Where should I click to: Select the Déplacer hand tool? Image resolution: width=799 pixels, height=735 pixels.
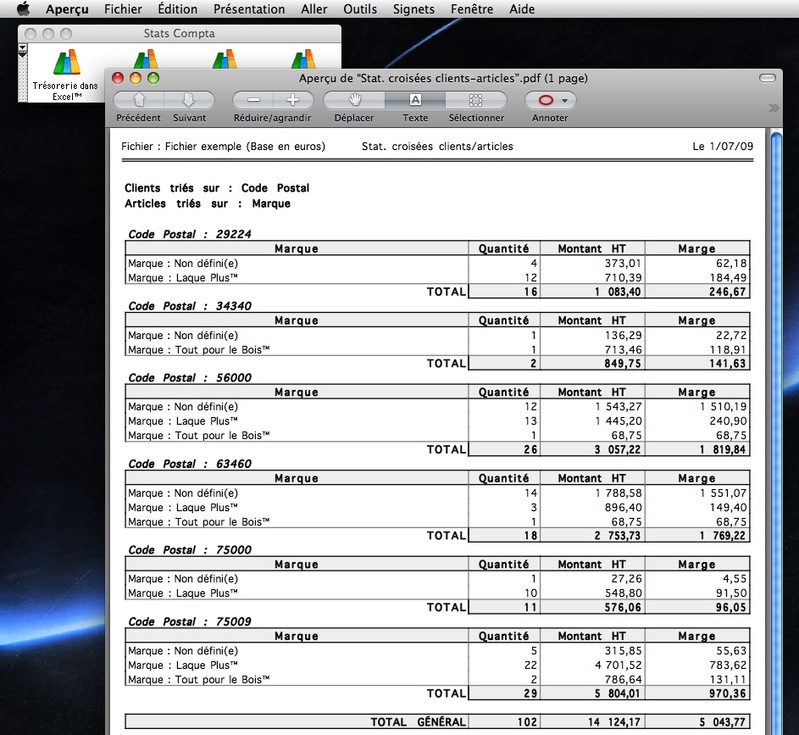point(354,100)
